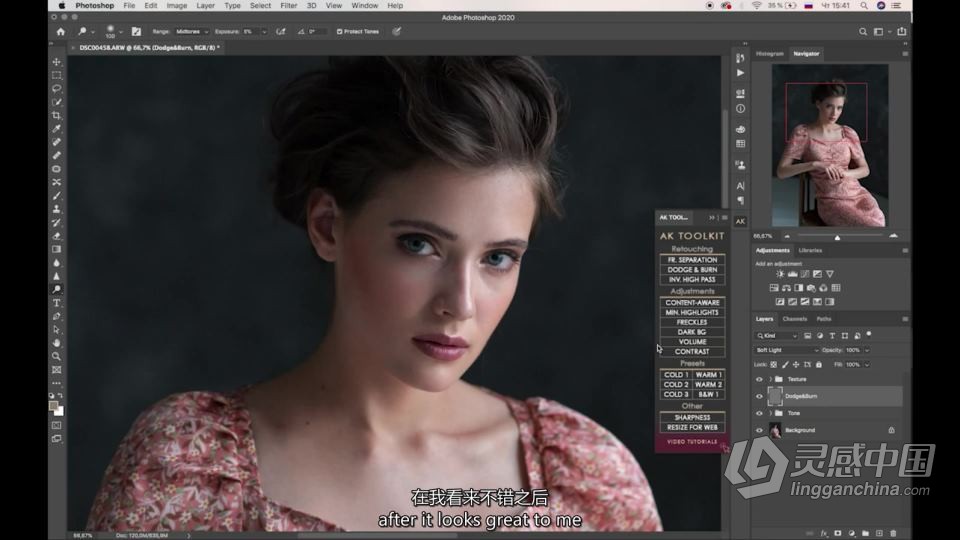Open the Soft Light blend mode dropdown
The image size is (960, 540).
click(787, 350)
